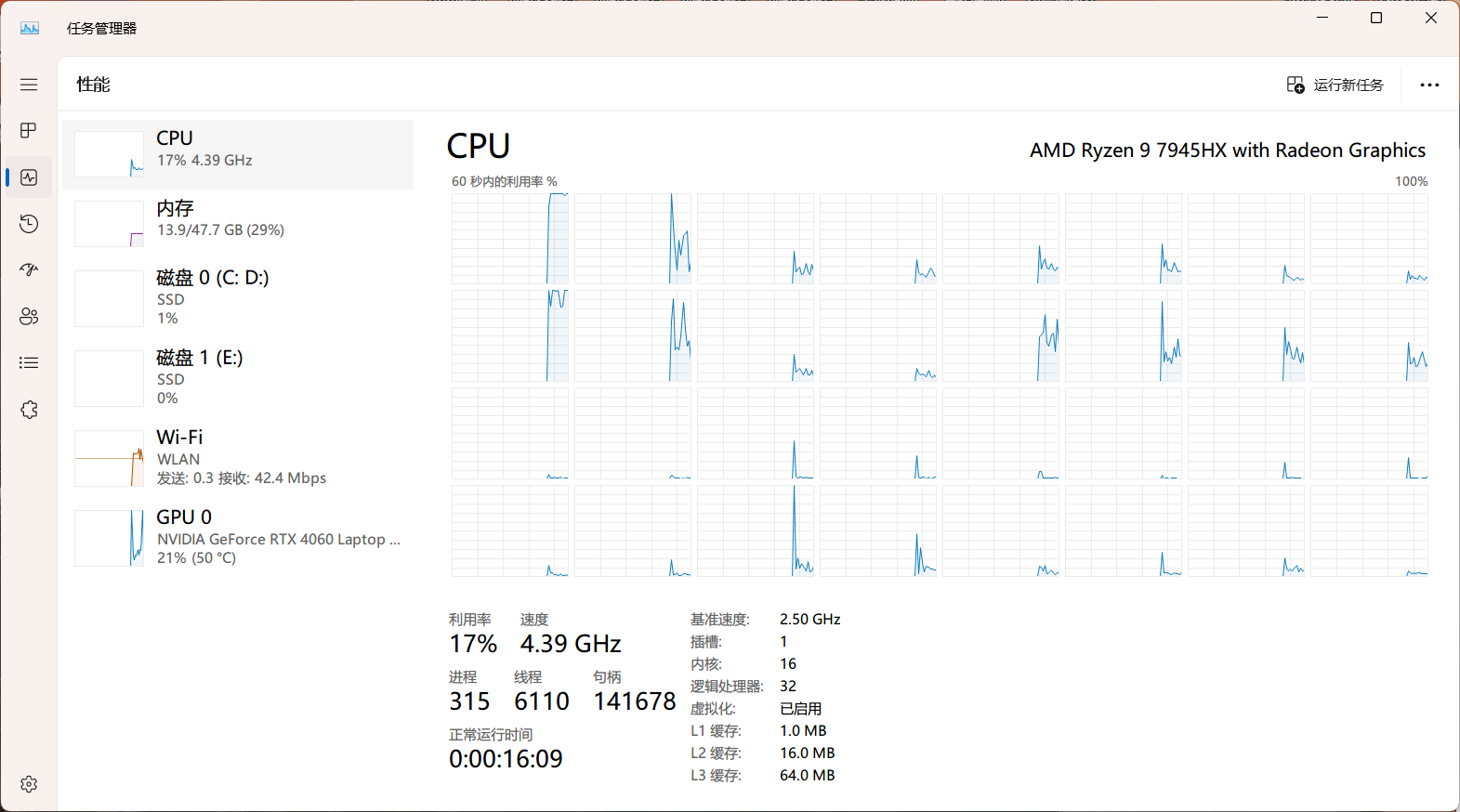
Task: Open the App history icon
Action: pyautogui.click(x=29, y=224)
